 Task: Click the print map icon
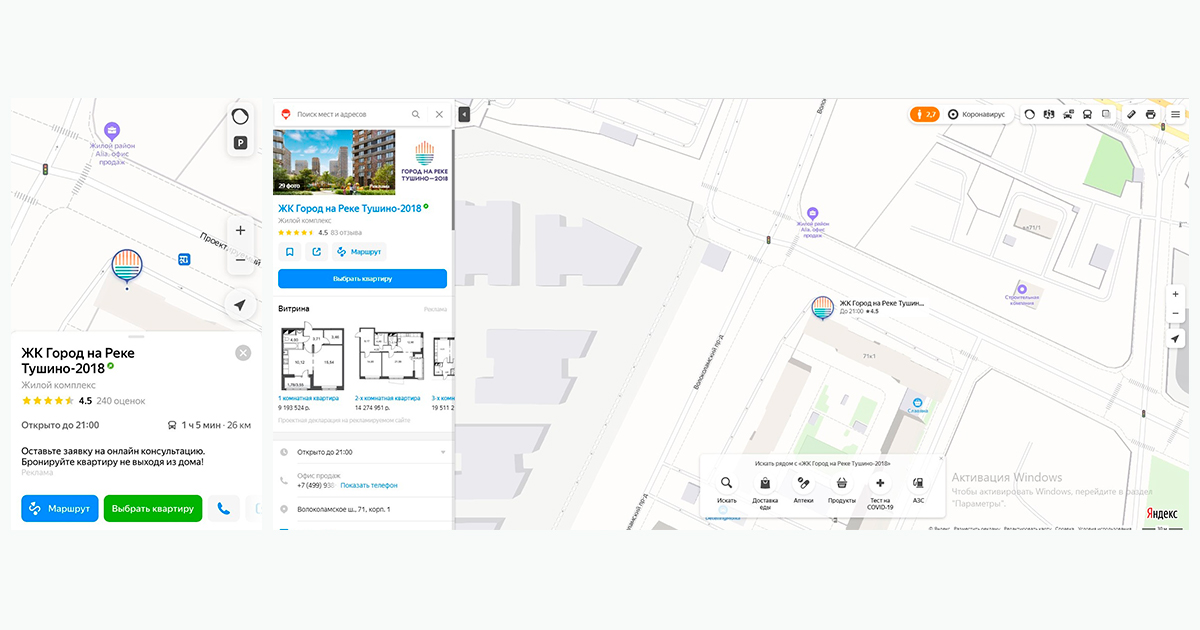(1151, 114)
